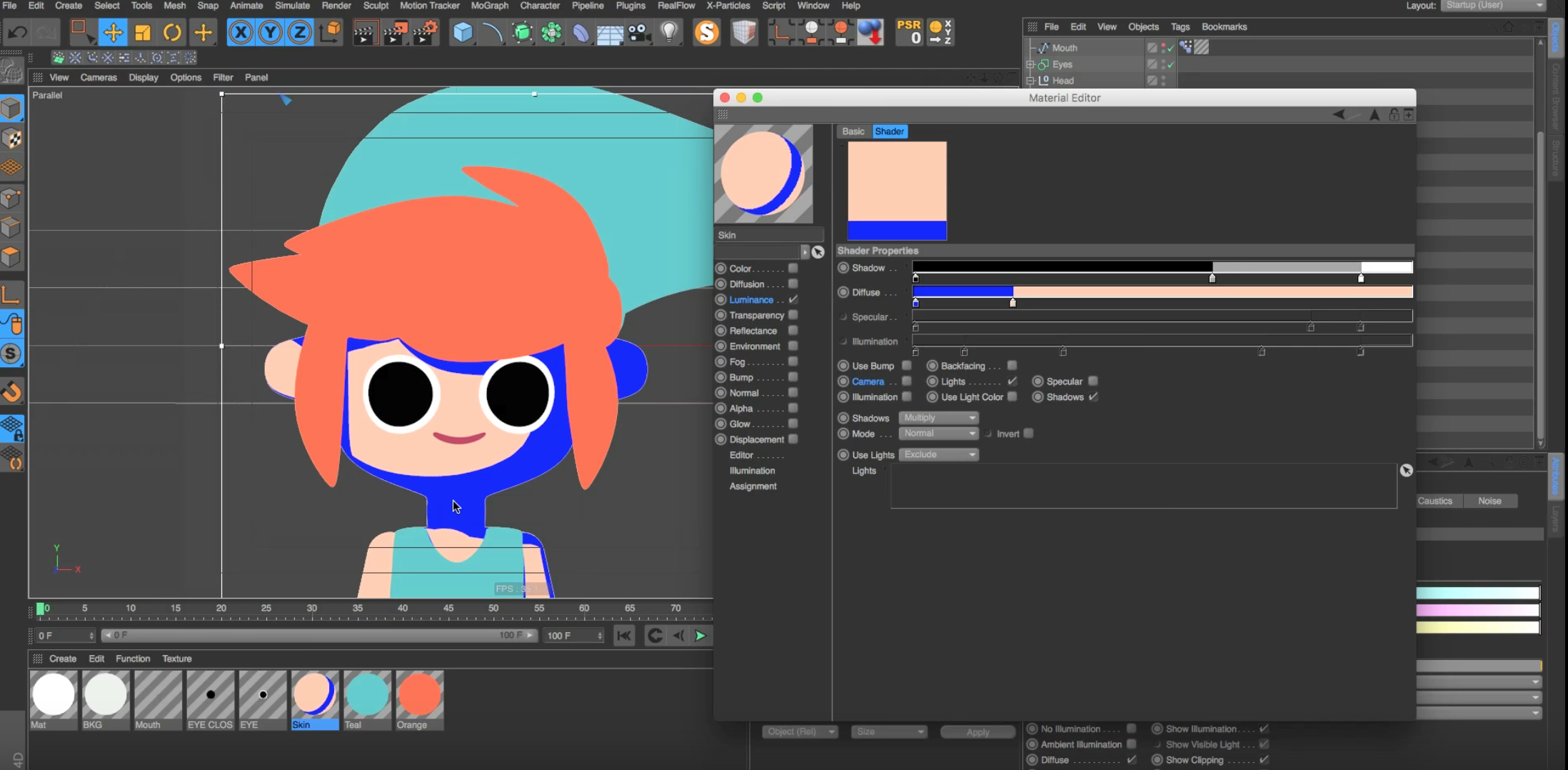Click the Sketch and Toon S icon

coord(706,32)
